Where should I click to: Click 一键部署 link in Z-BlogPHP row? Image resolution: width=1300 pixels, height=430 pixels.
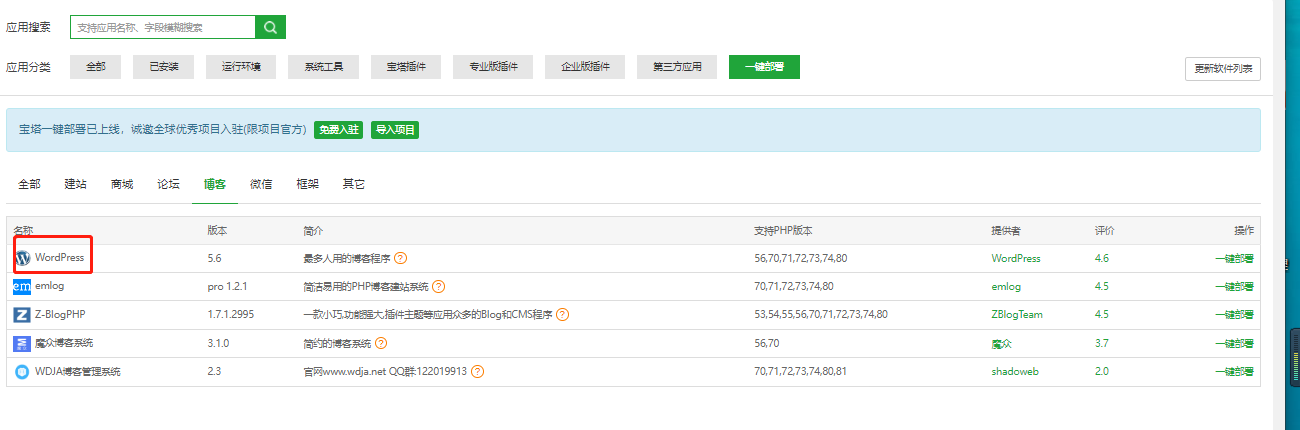1234,314
